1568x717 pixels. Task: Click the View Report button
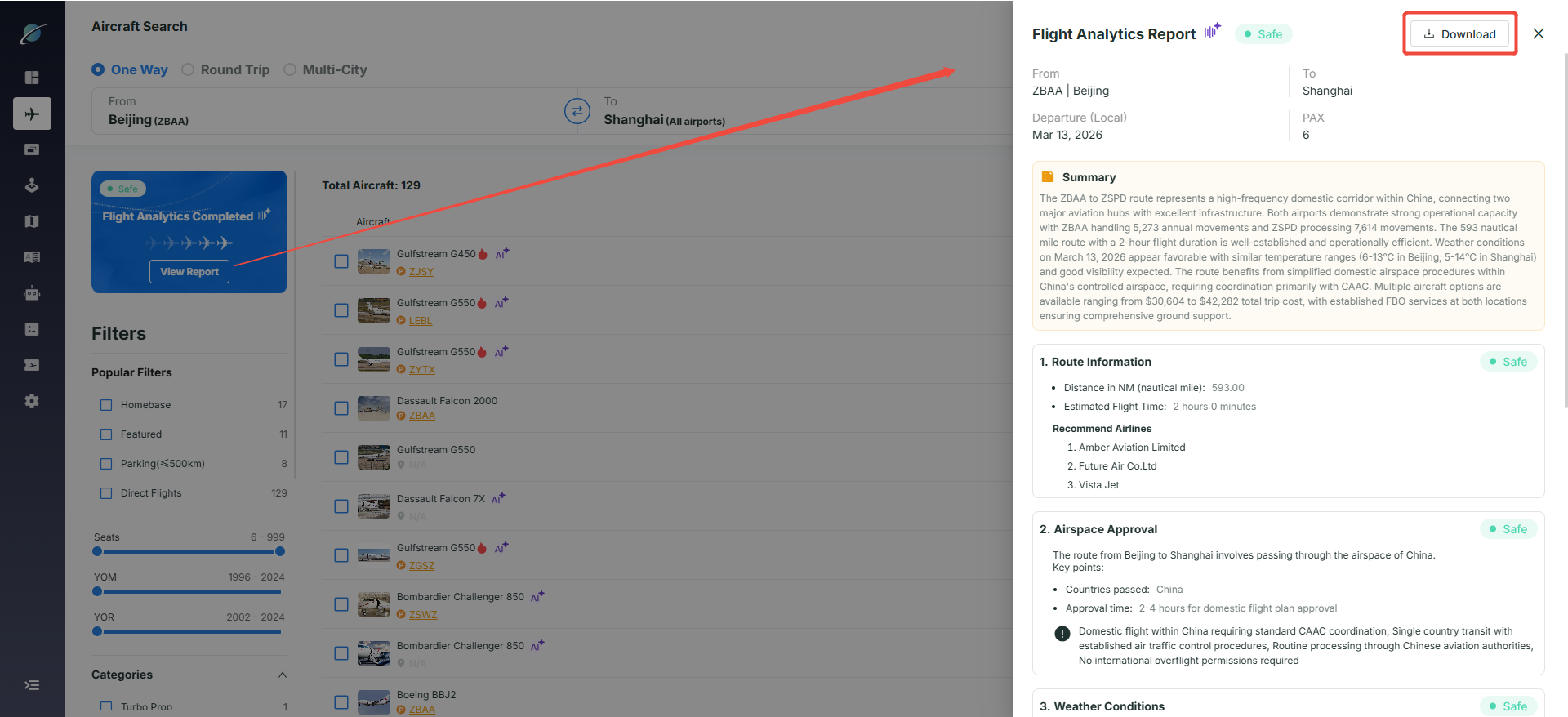point(189,272)
